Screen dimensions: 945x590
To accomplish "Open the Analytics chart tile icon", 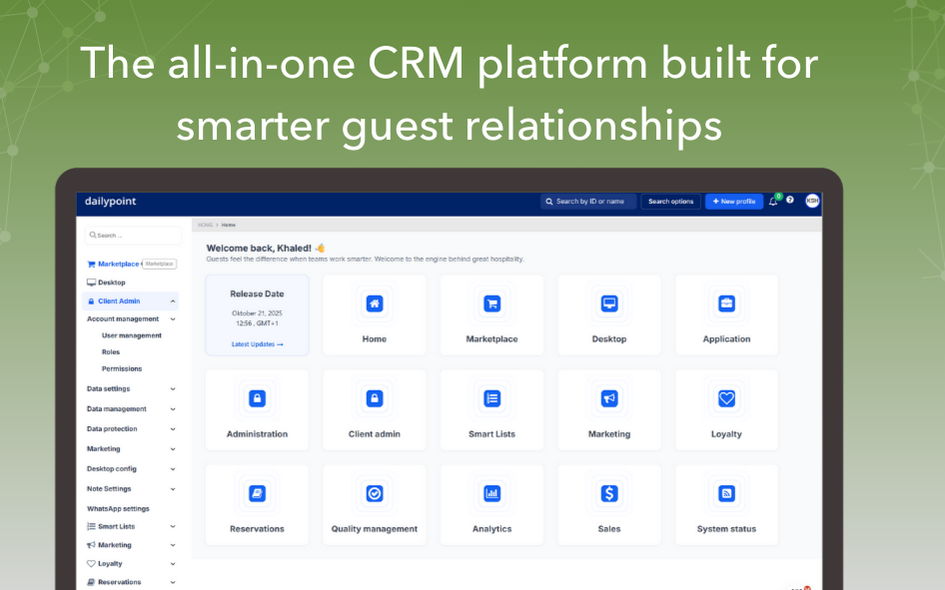I will (x=492, y=494).
